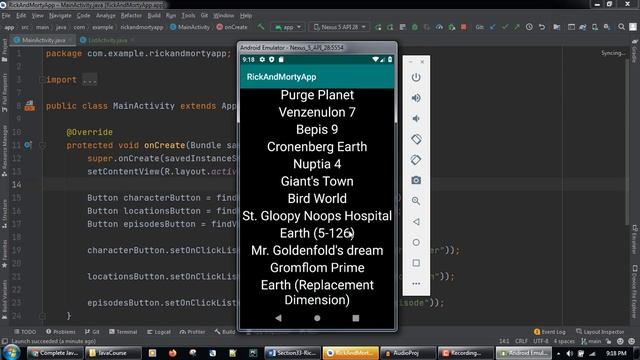640x360 pixels.
Task: Switch to the MainActivity.java editor tab
Action: 43,40
